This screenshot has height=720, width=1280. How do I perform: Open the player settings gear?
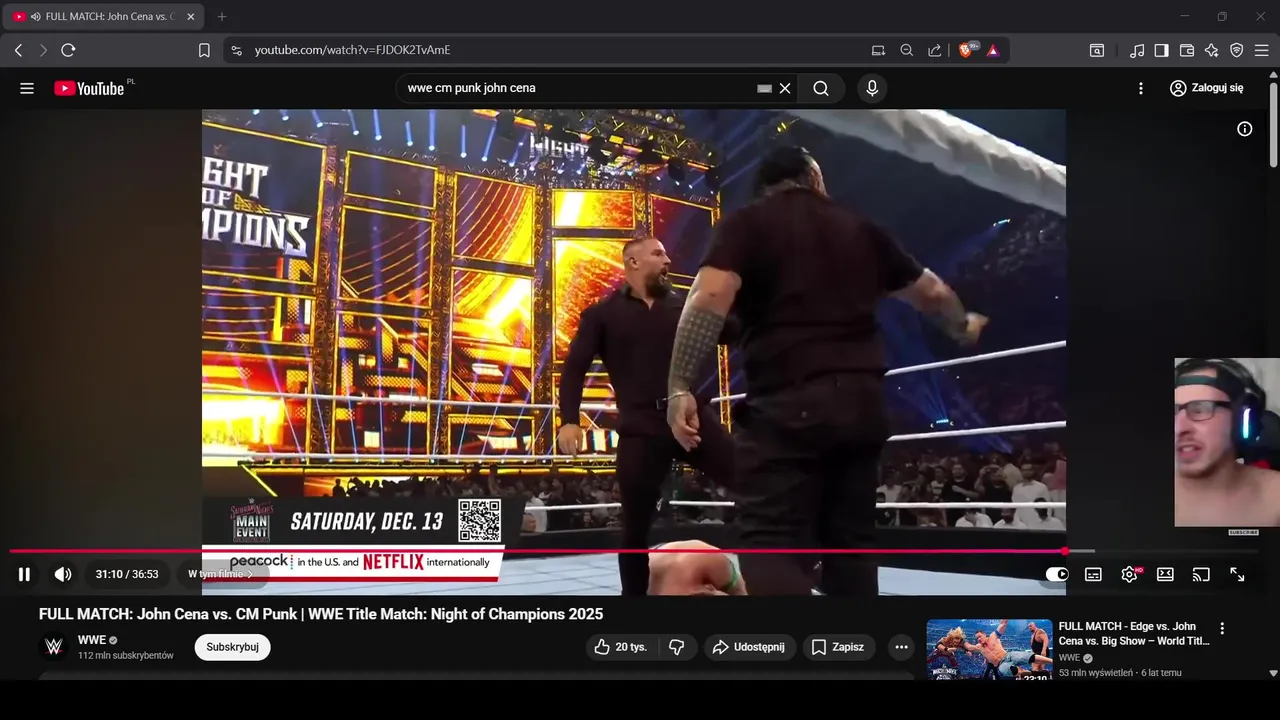(x=1130, y=574)
